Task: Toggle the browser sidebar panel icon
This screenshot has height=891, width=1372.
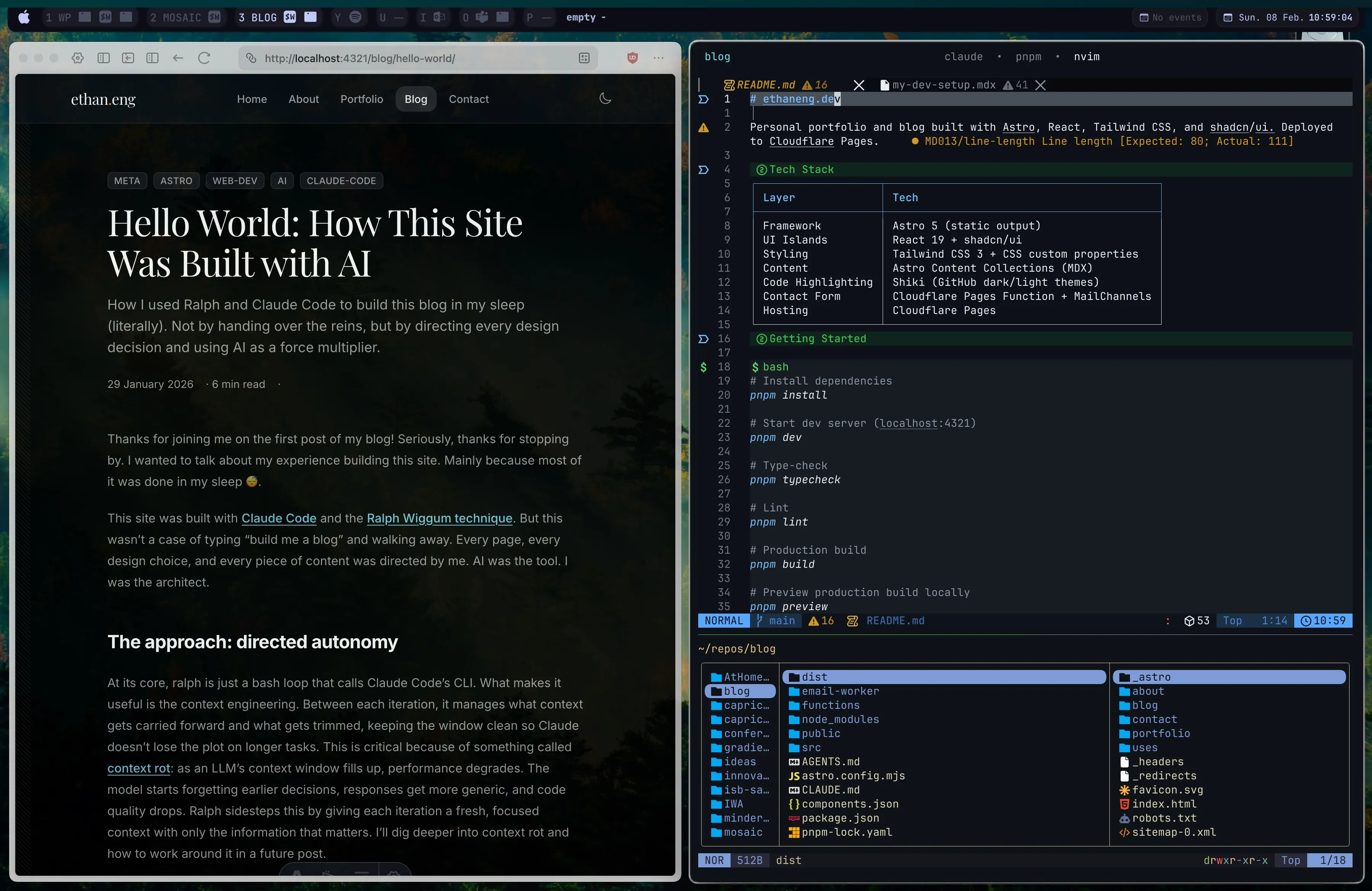Action: (104, 58)
